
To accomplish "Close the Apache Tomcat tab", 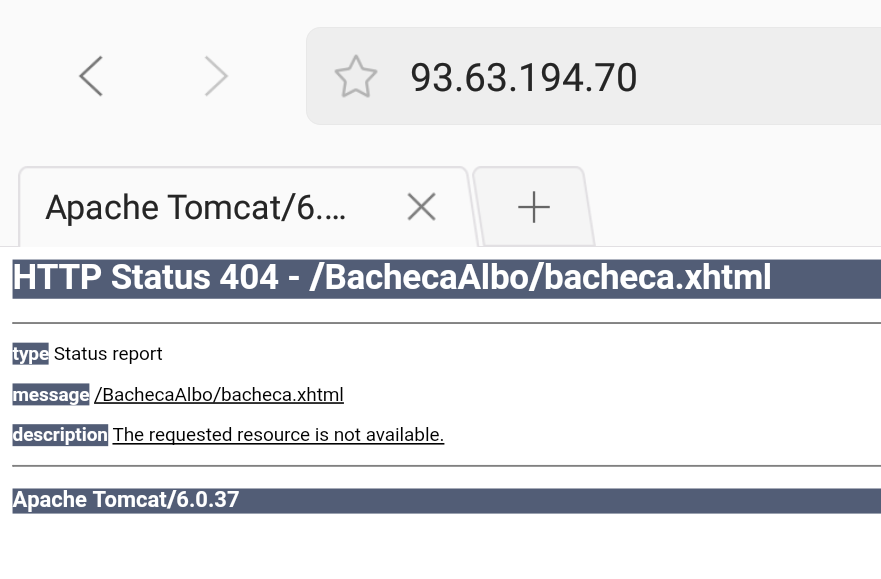I will 421,207.
